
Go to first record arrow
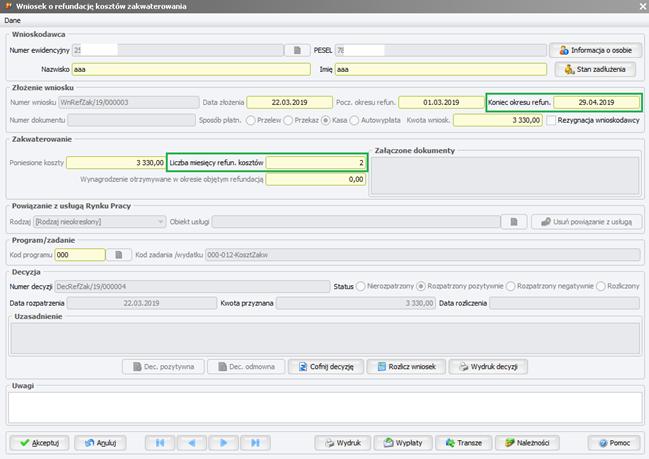point(160,443)
